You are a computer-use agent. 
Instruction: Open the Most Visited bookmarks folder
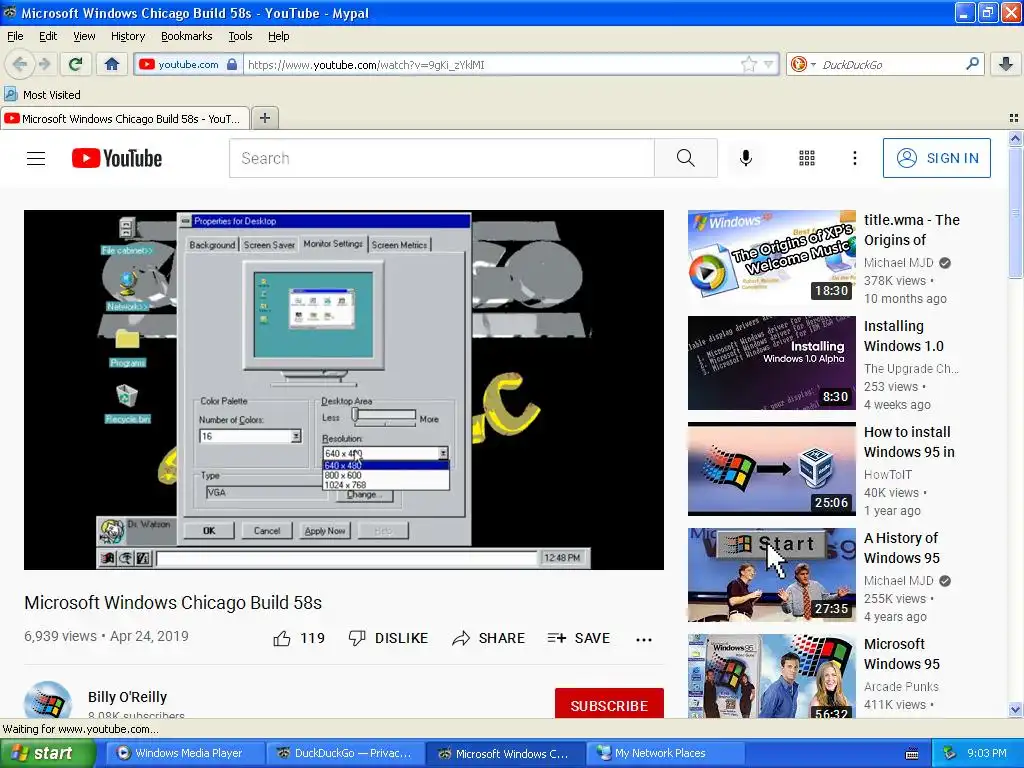[x=43, y=95]
